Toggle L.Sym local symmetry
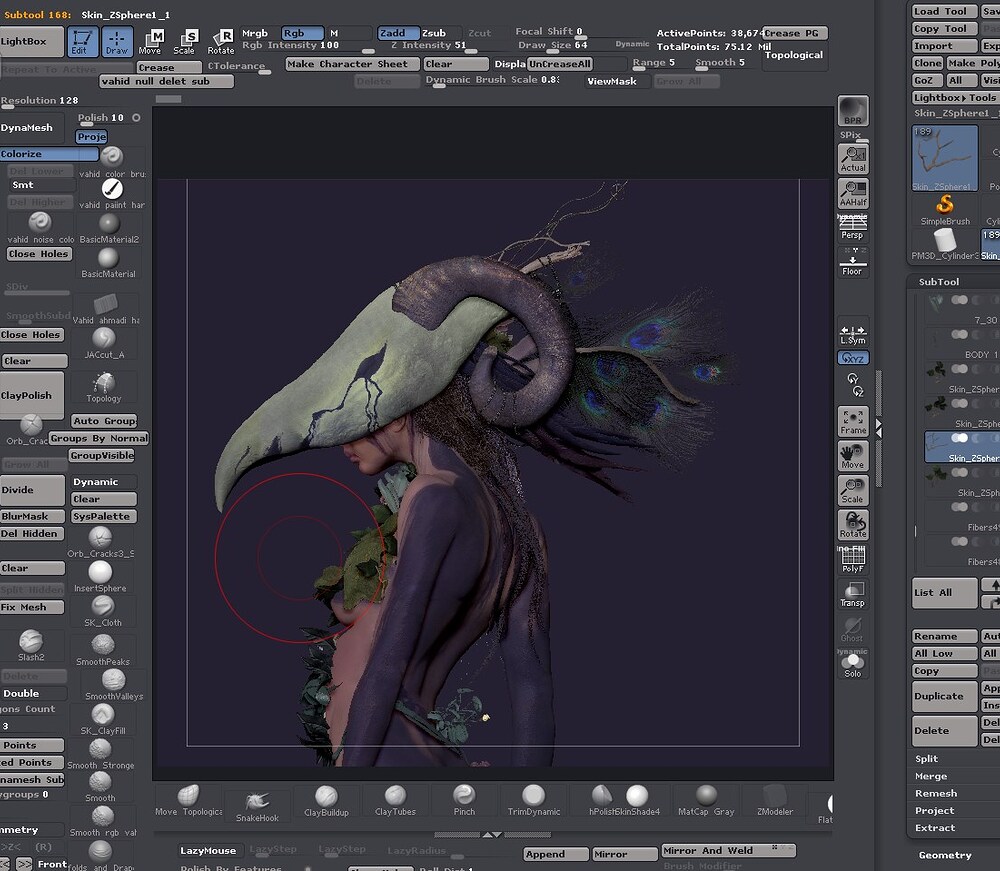This screenshot has width=1000, height=871. 853,335
